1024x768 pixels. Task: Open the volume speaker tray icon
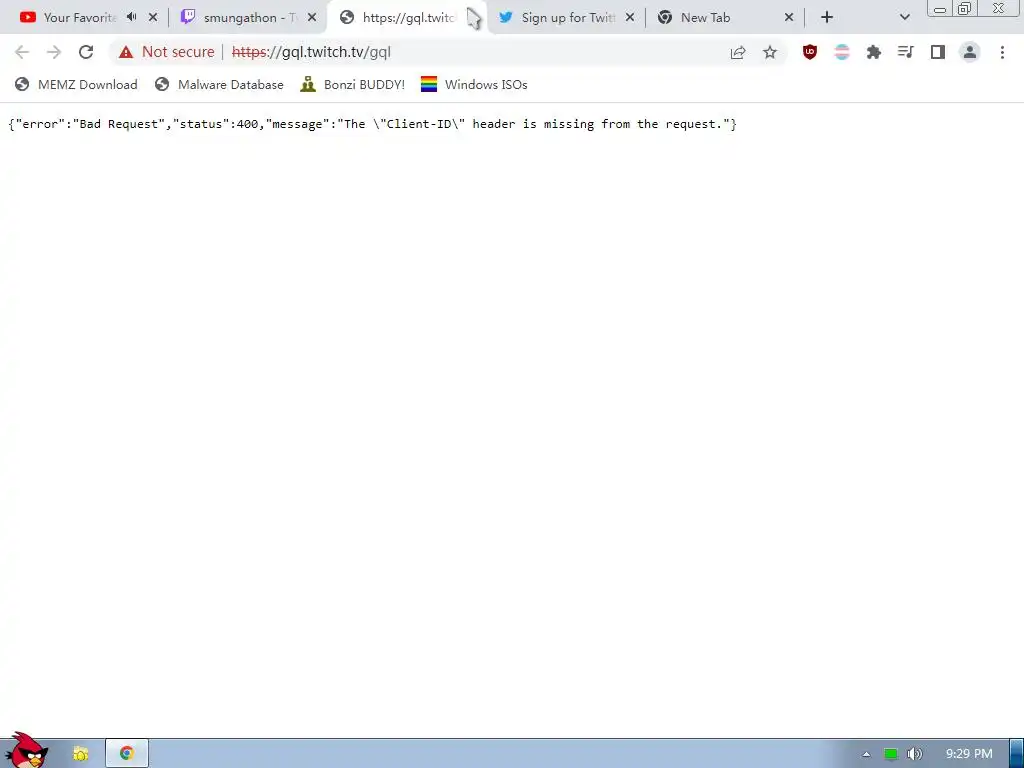coord(914,754)
